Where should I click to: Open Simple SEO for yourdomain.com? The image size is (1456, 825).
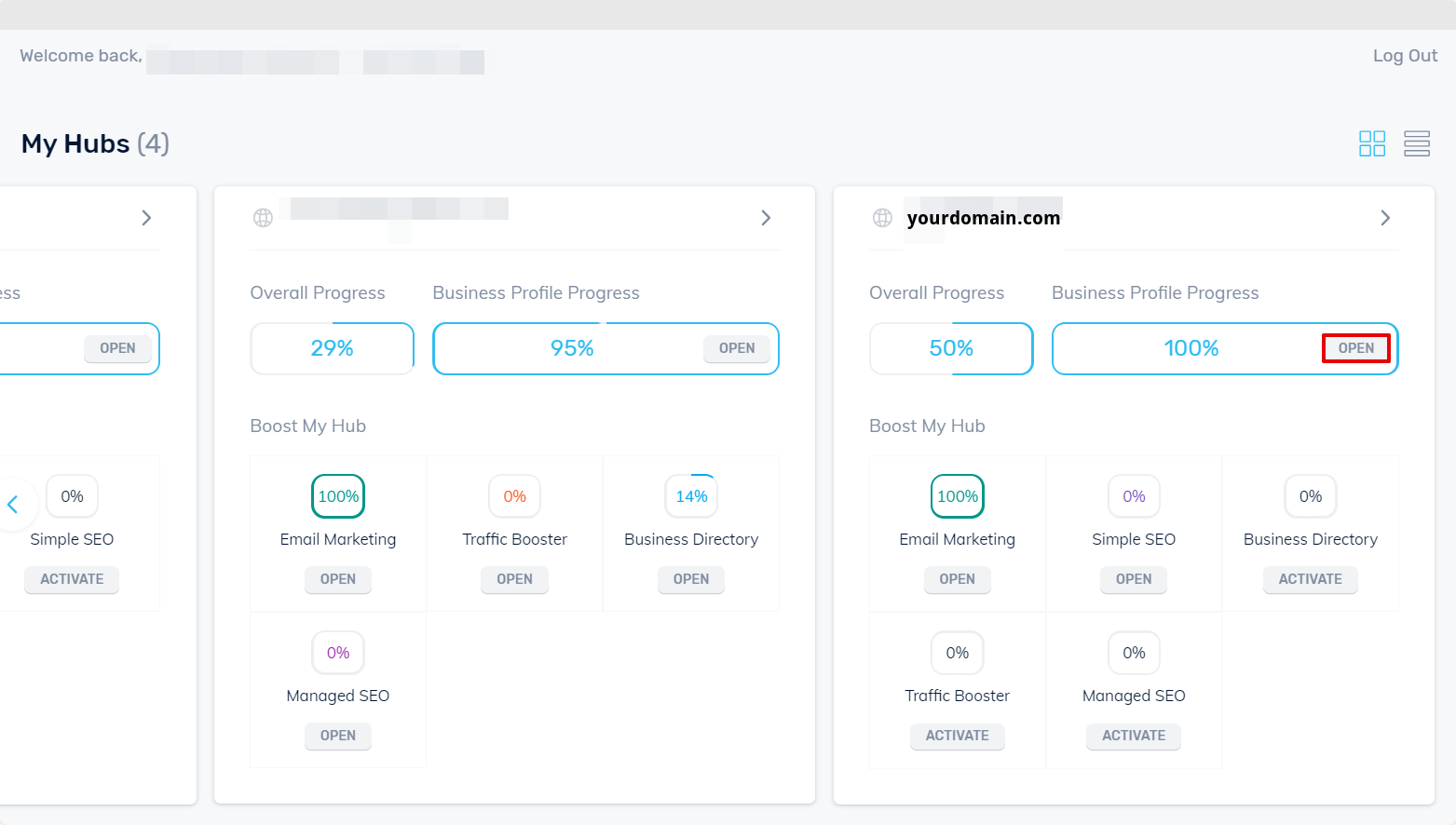[x=1134, y=579]
